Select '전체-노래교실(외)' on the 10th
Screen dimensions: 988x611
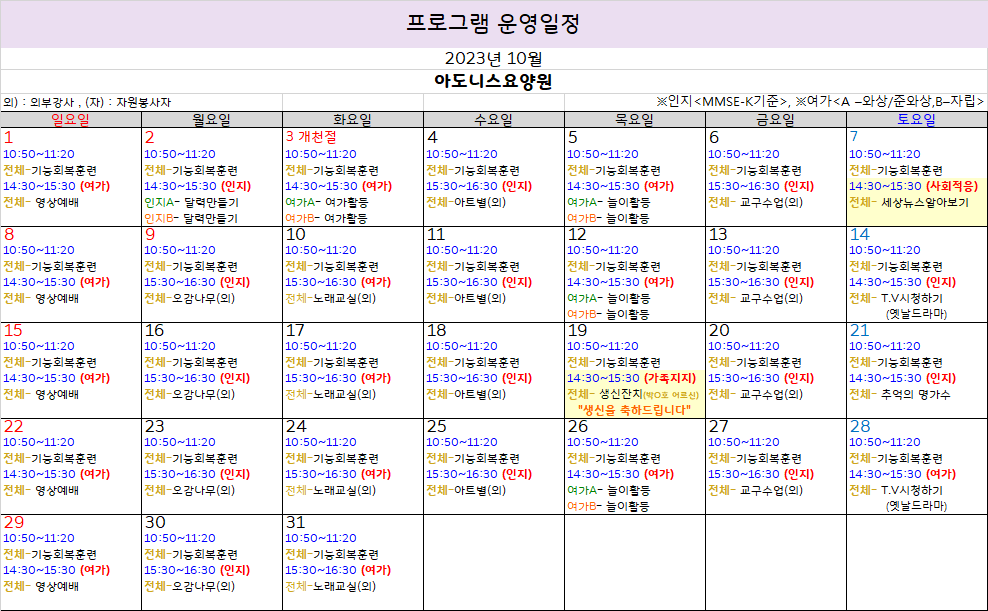331,299
